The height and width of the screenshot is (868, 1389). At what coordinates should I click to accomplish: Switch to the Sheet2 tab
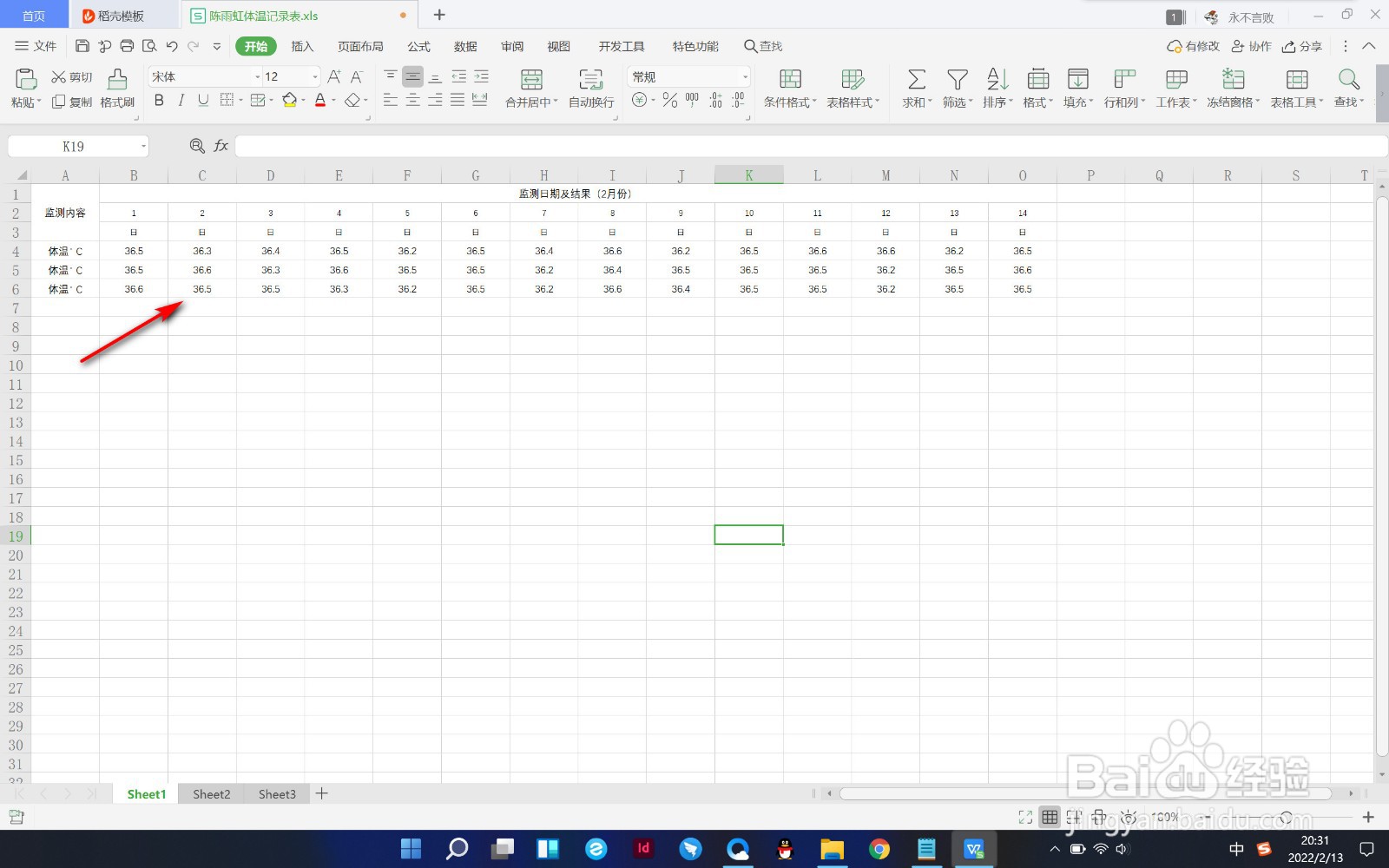(211, 793)
